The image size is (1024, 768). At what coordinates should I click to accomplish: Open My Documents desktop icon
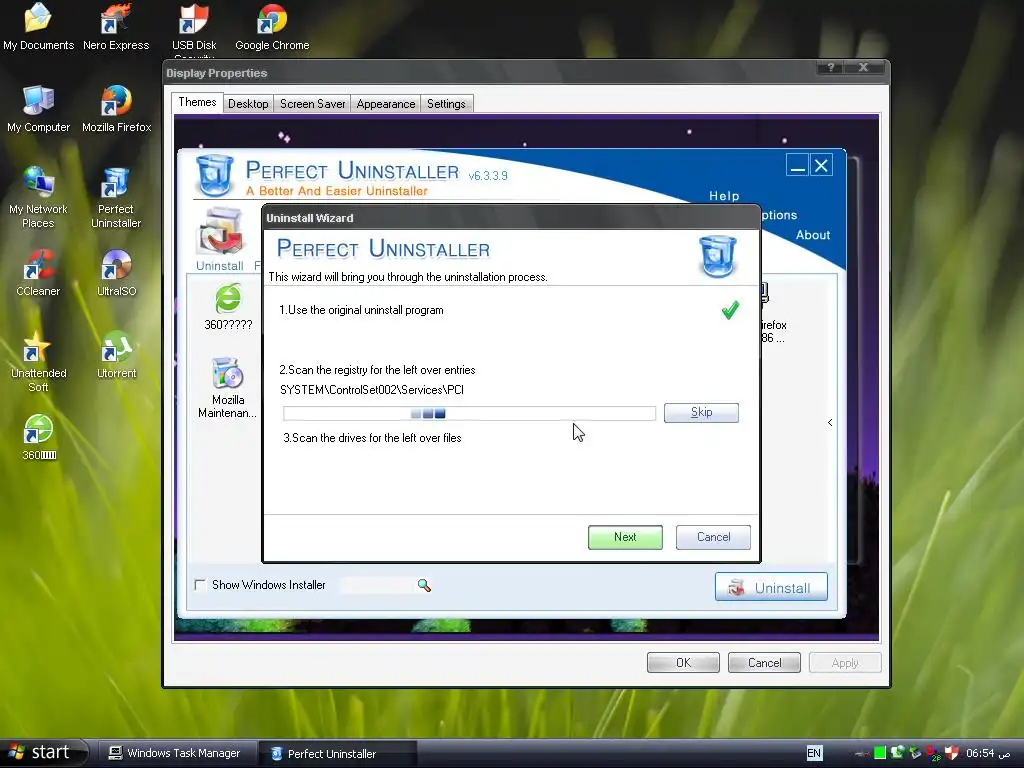point(38,26)
